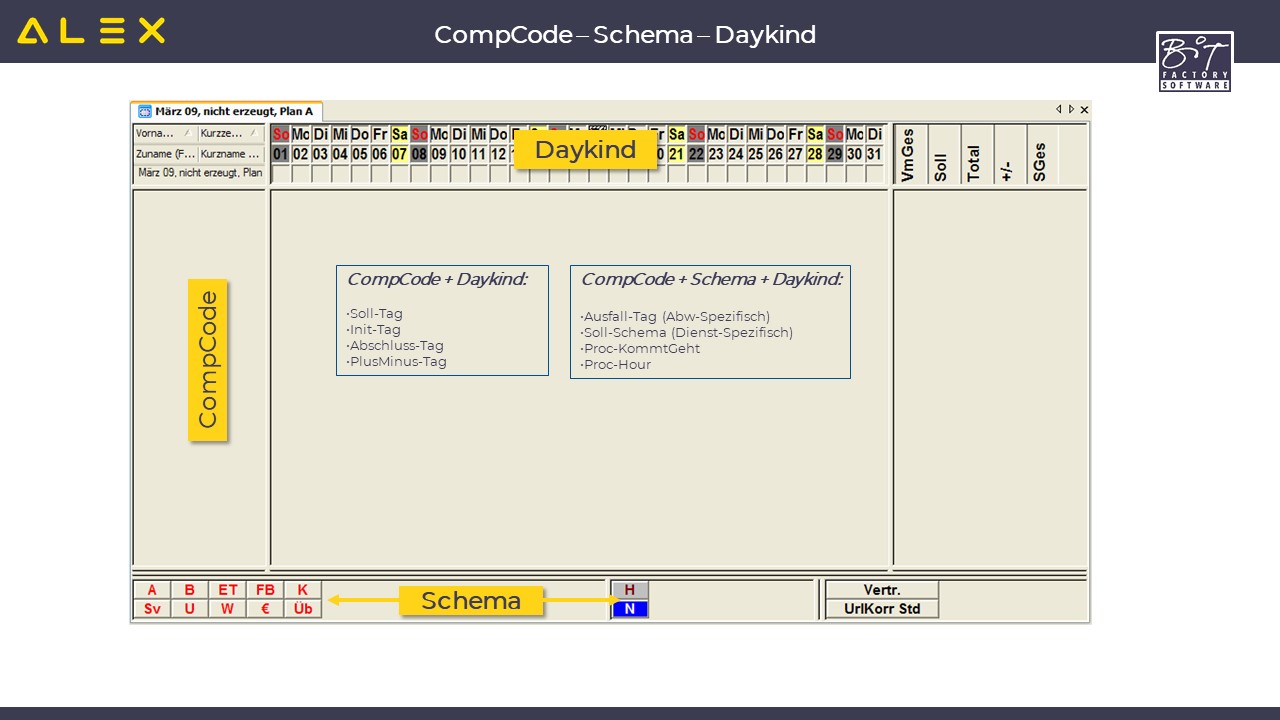This screenshot has width=1280, height=720.
Task: Open the 'März 09, nicht erzeugt, Plan A' tab
Action: pyautogui.click(x=233, y=111)
